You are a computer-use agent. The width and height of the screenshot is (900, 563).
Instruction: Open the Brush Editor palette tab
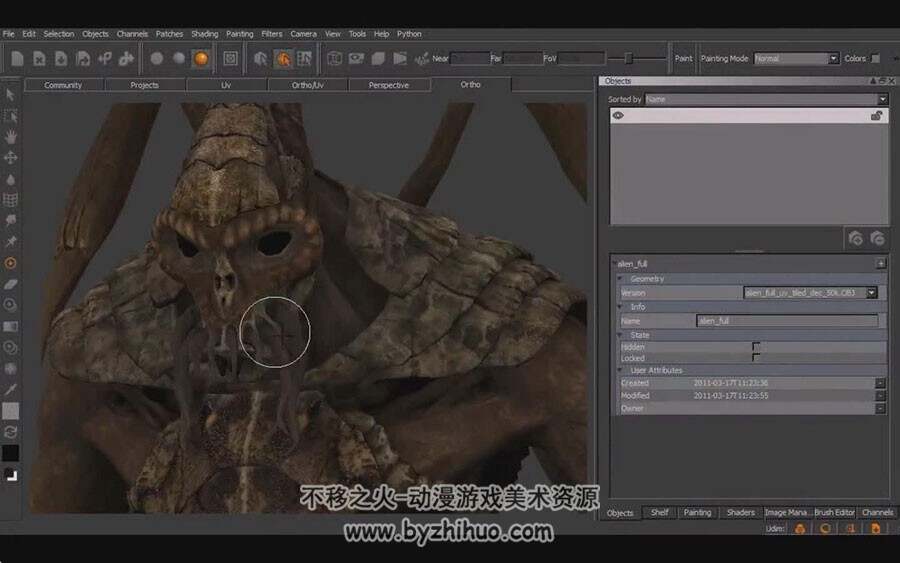pyautogui.click(x=835, y=512)
